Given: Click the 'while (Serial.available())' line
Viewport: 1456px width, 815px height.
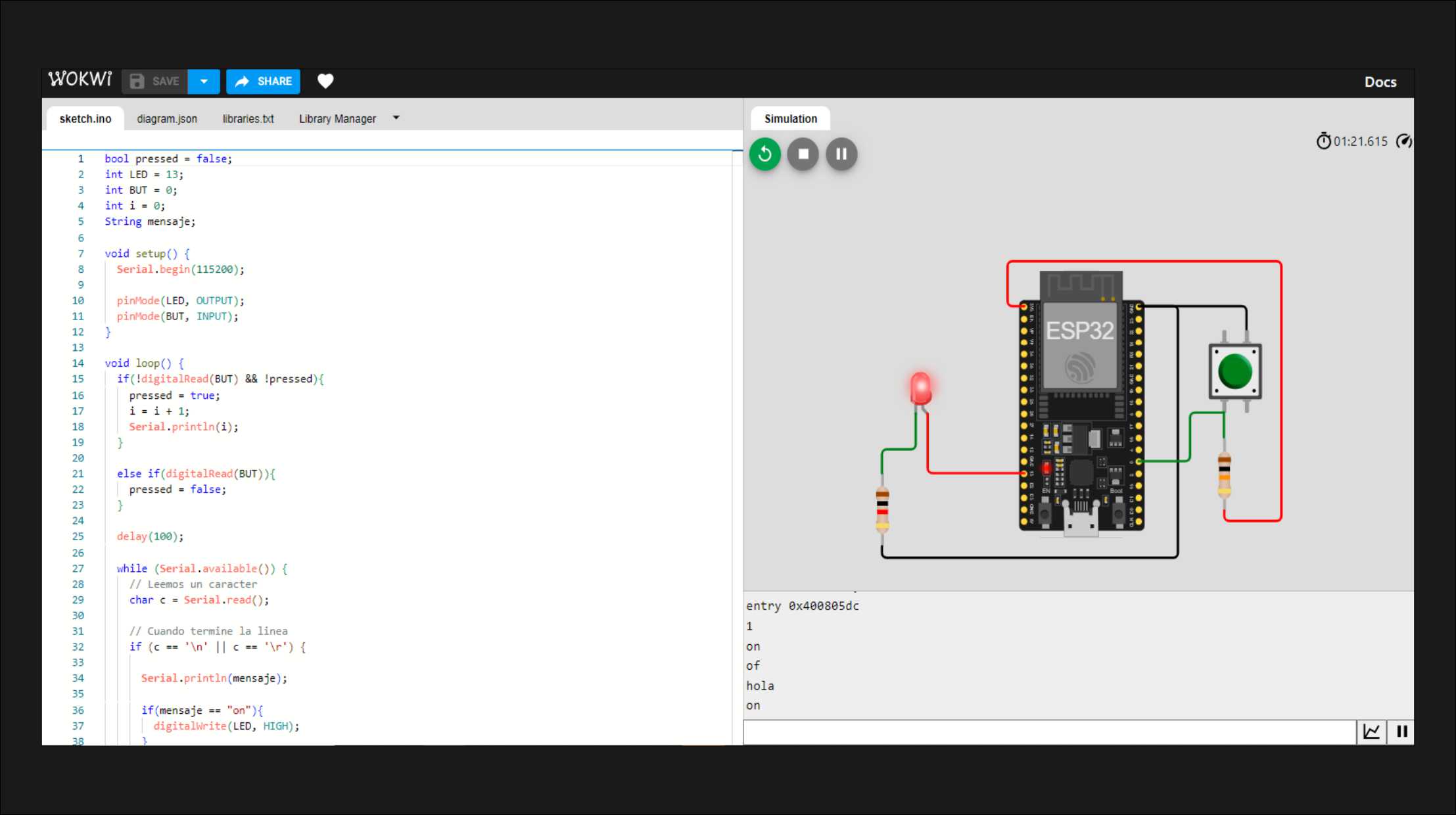Looking at the screenshot, I should tap(202, 569).
